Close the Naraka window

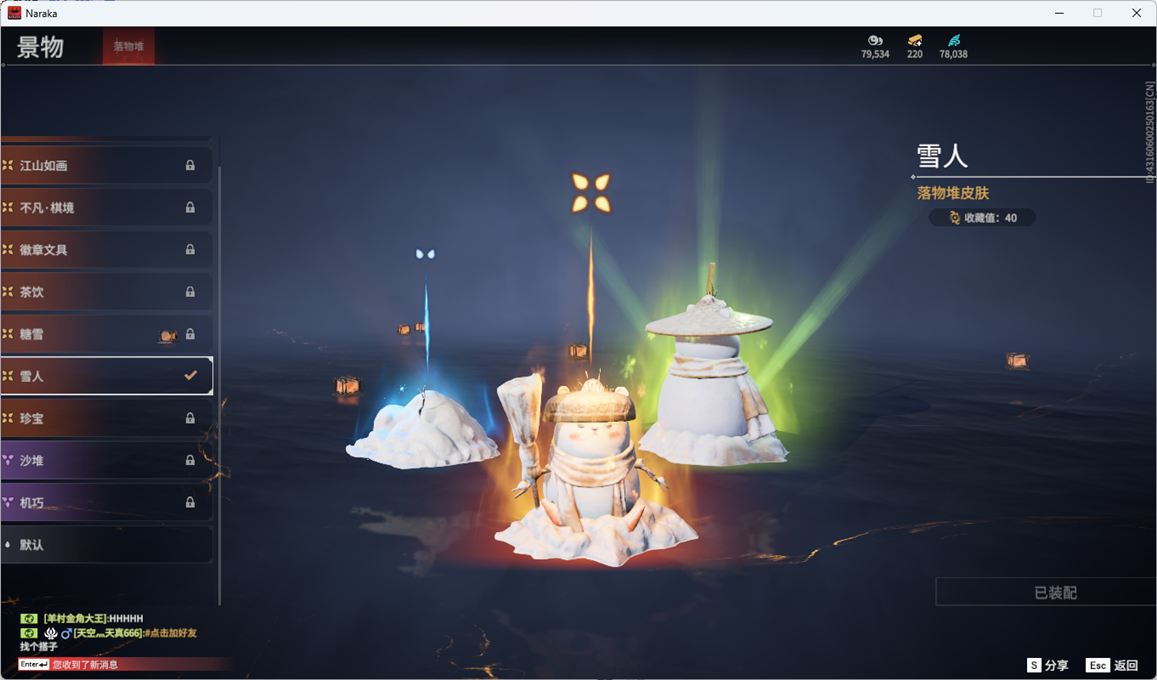1136,13
